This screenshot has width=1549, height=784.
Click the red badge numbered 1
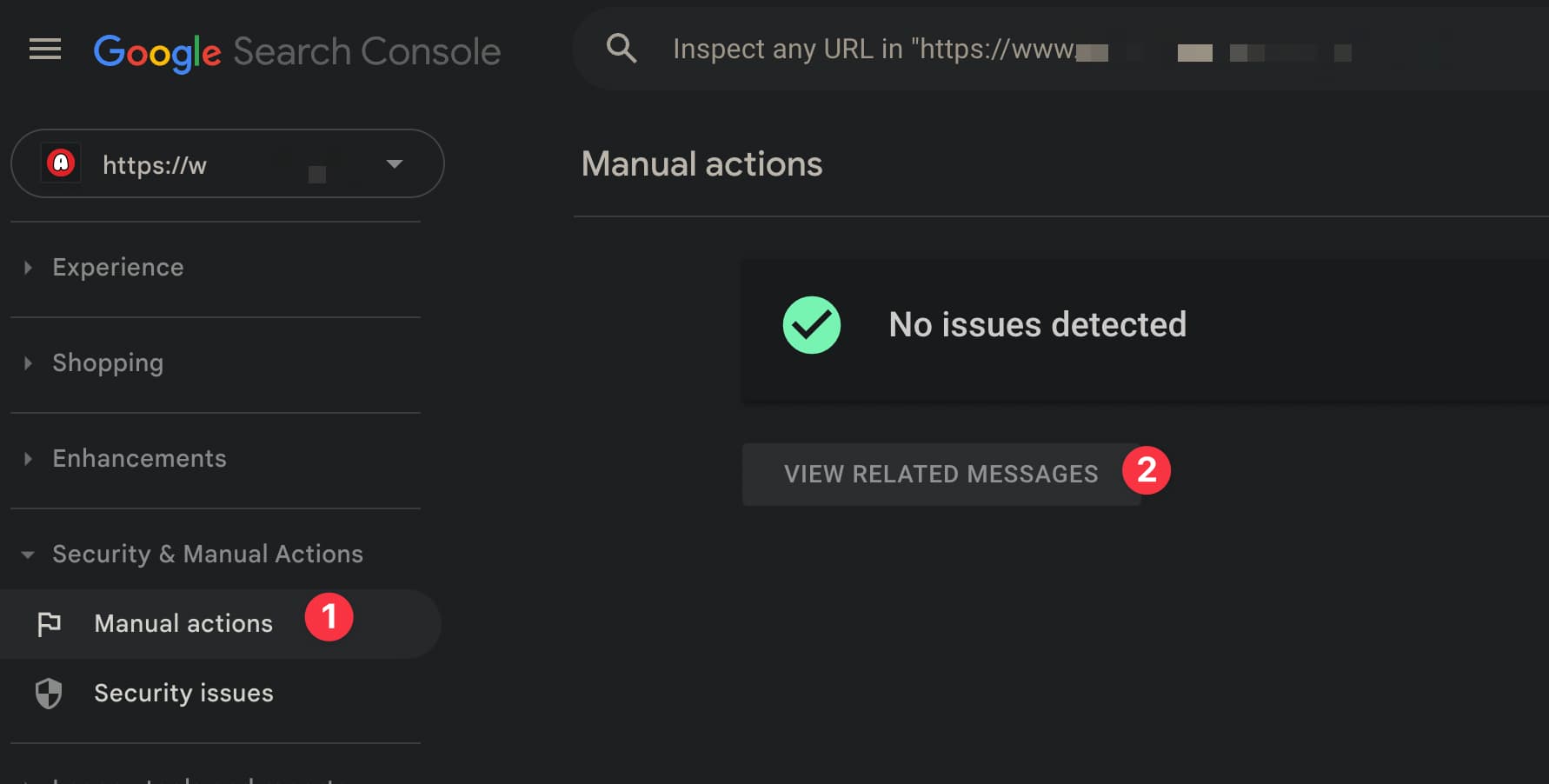(329, 617)
